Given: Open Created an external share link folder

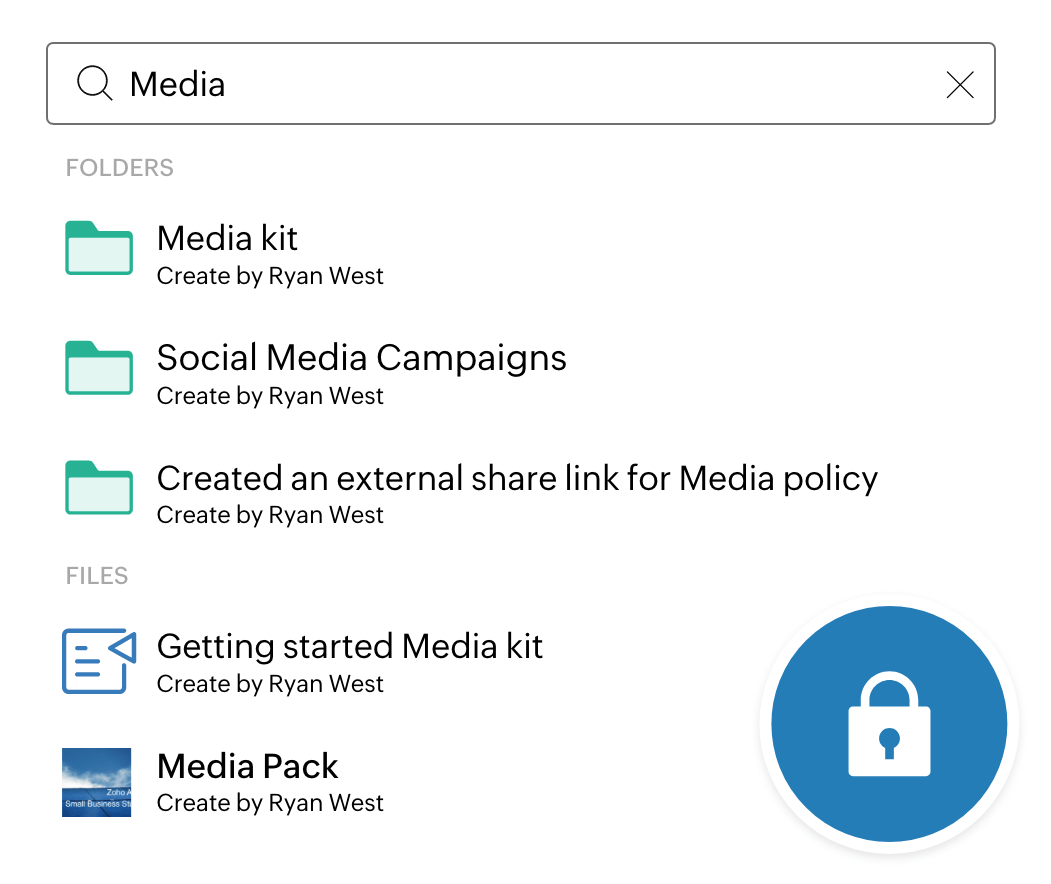Looking at the screenshot, I should pos(516,478).
